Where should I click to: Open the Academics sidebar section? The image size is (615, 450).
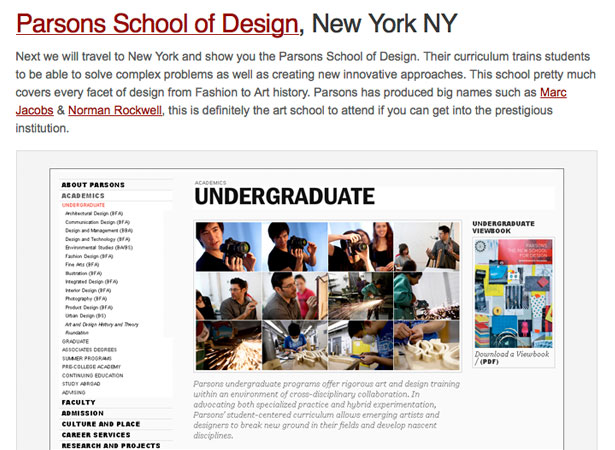tap(83, 195)
